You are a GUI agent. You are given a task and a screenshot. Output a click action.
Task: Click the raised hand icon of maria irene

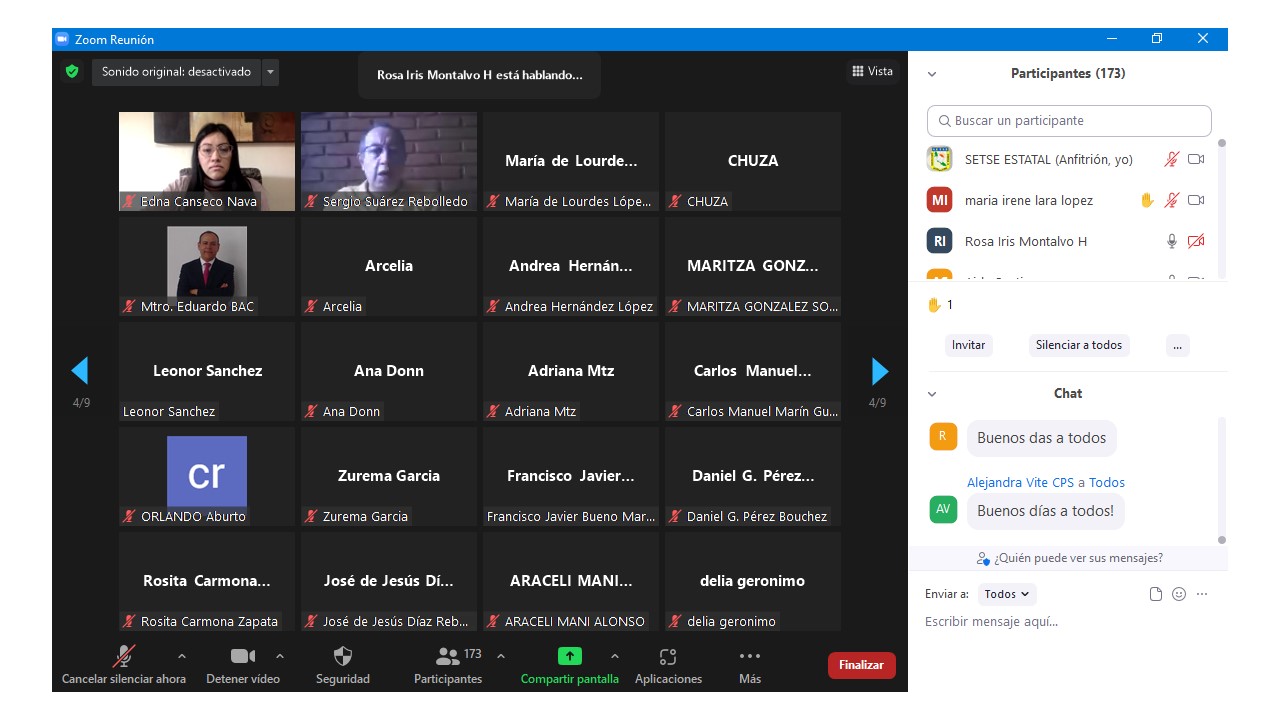pos(1147,200)
